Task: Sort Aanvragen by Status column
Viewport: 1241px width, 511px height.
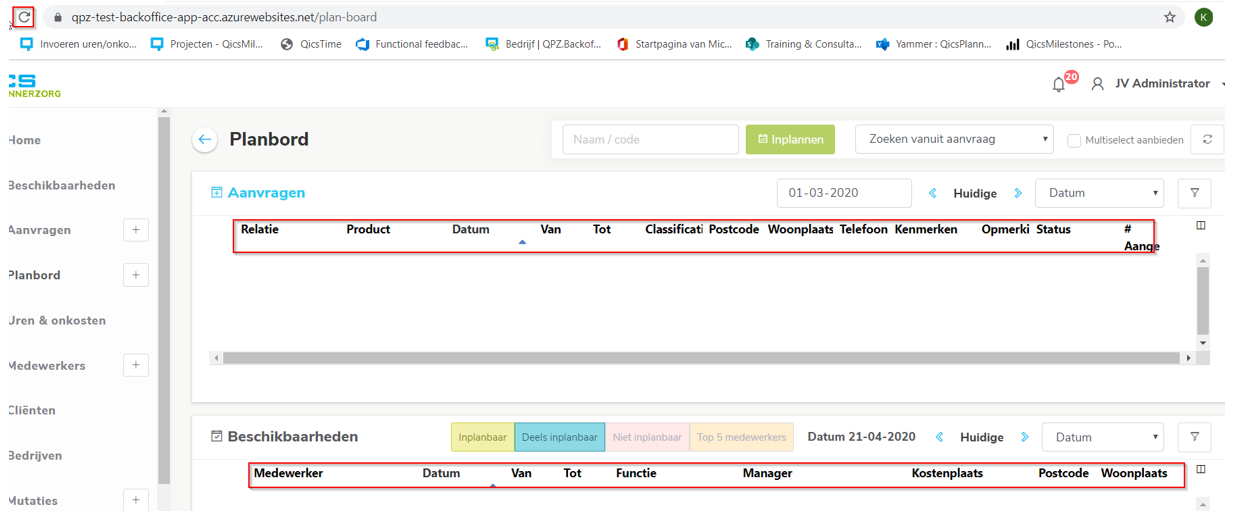Action: pos(1053,229)
